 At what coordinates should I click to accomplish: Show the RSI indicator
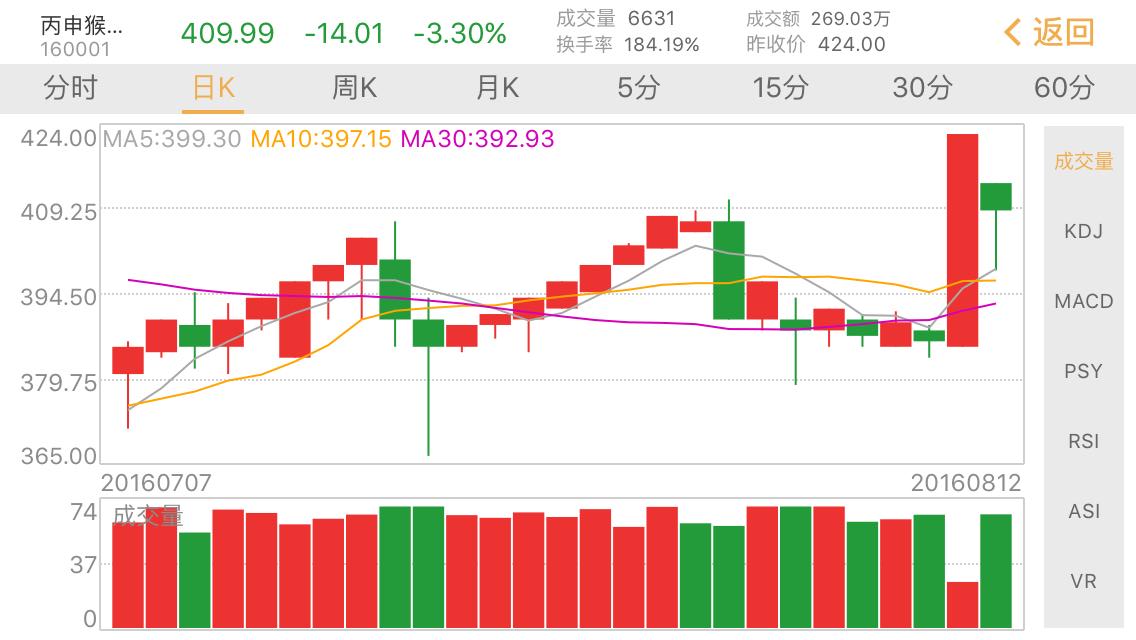(1083, 441)
